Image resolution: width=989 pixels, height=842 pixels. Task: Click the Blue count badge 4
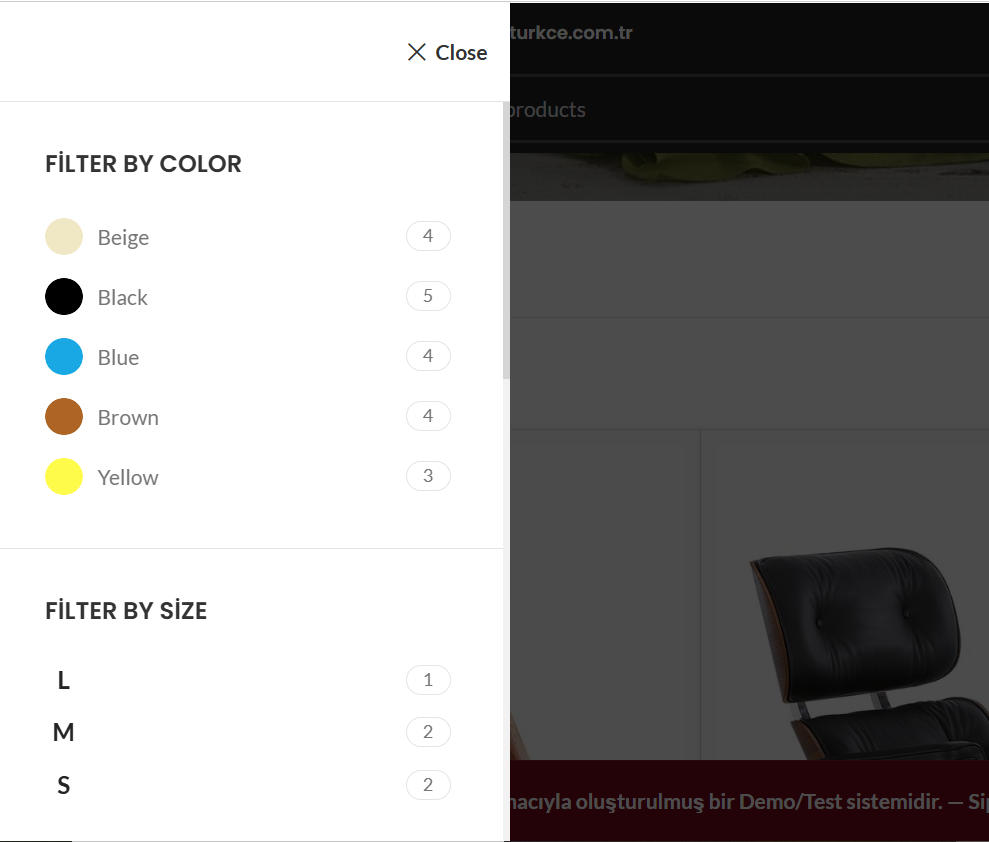tap(428, 356)
